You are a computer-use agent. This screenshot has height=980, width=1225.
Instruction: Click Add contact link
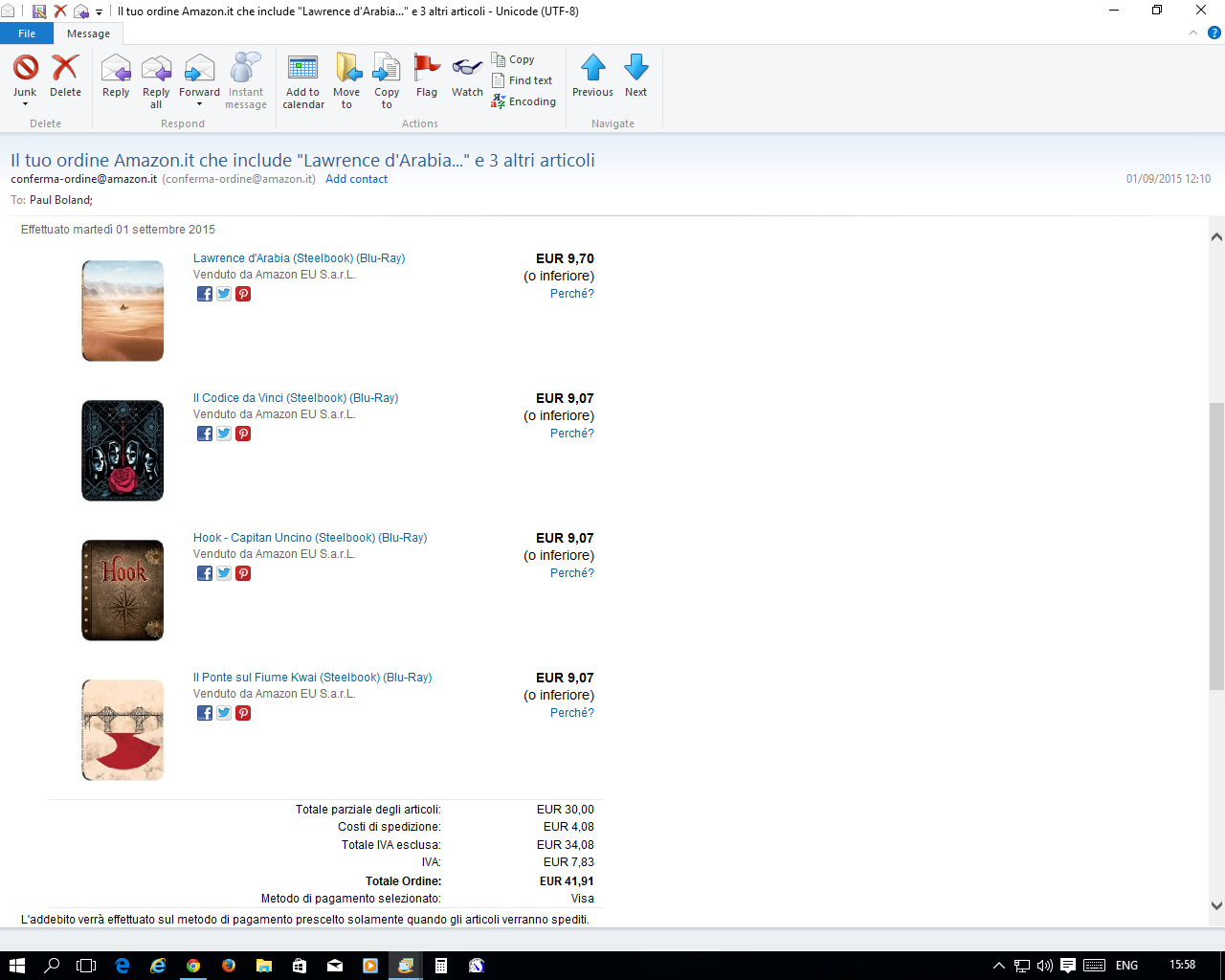point(356,179)
